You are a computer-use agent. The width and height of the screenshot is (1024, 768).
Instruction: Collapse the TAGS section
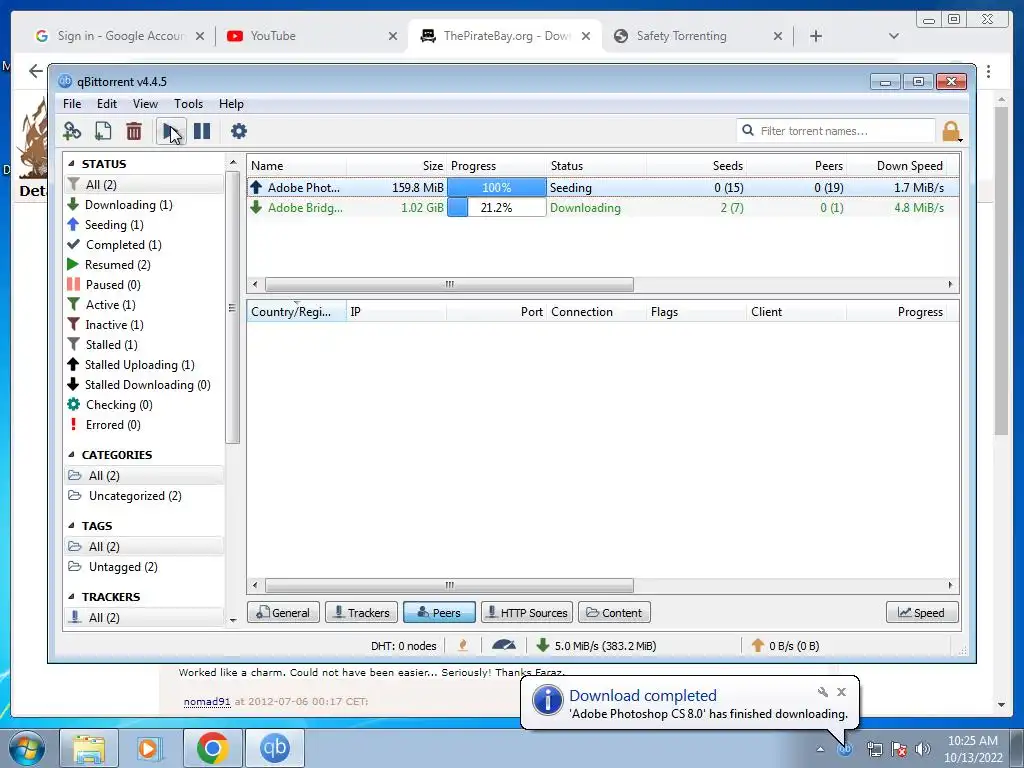click(72, 526)
